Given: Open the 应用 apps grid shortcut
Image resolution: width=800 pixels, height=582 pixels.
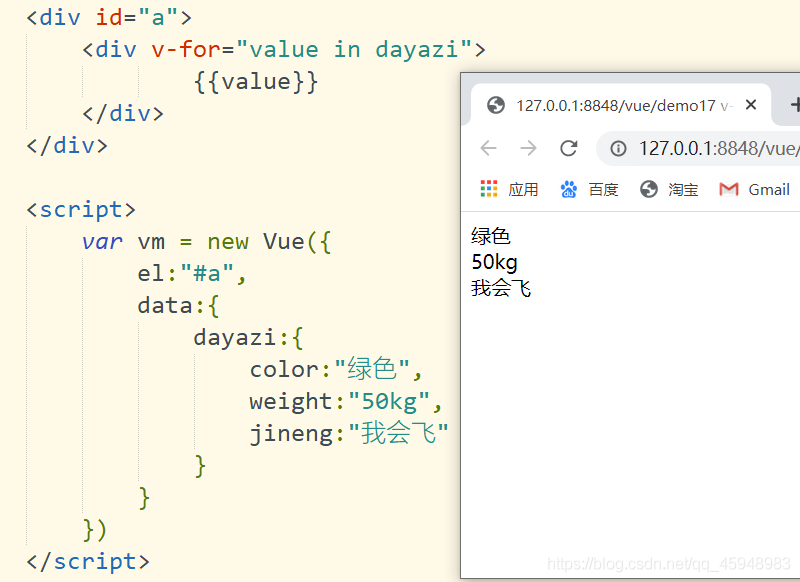Looking at the screenshot, I should tap(509, 189).
